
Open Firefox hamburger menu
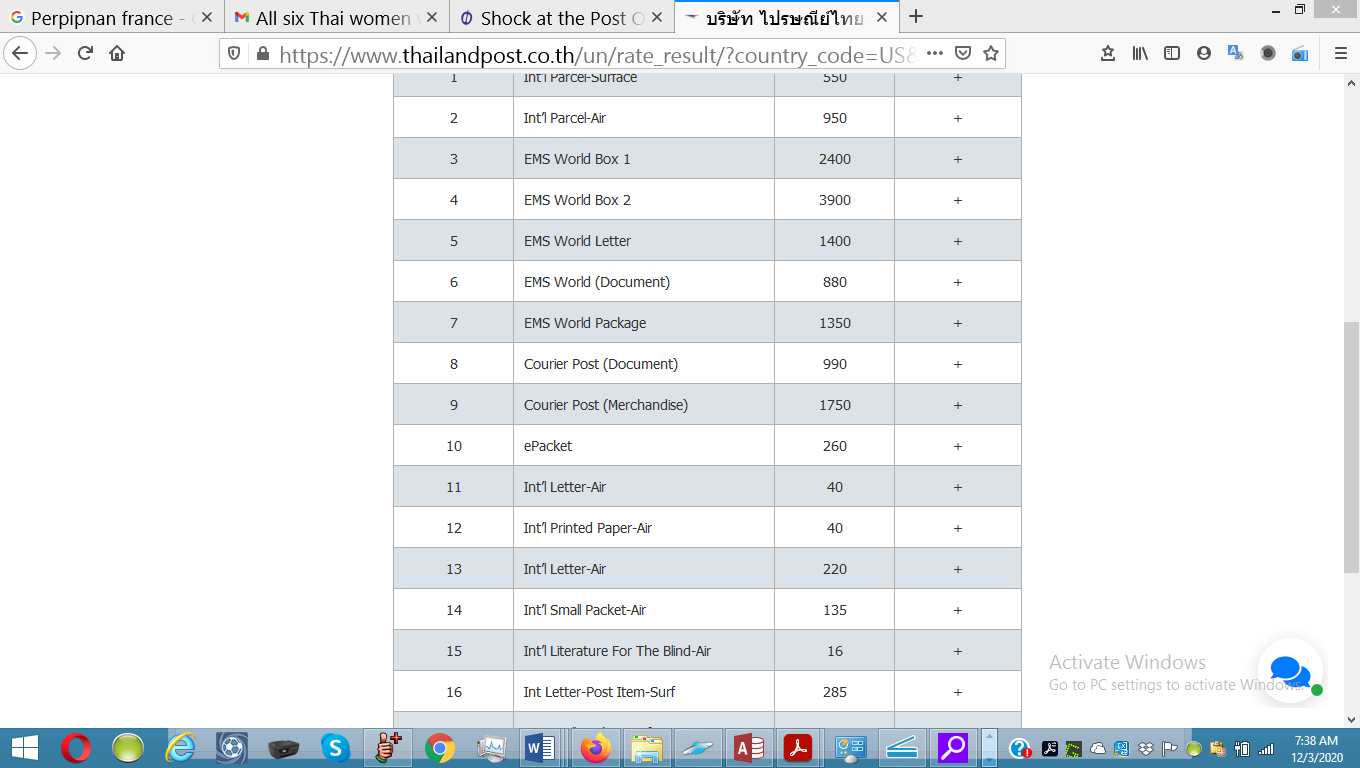(x=1341, y=54)
